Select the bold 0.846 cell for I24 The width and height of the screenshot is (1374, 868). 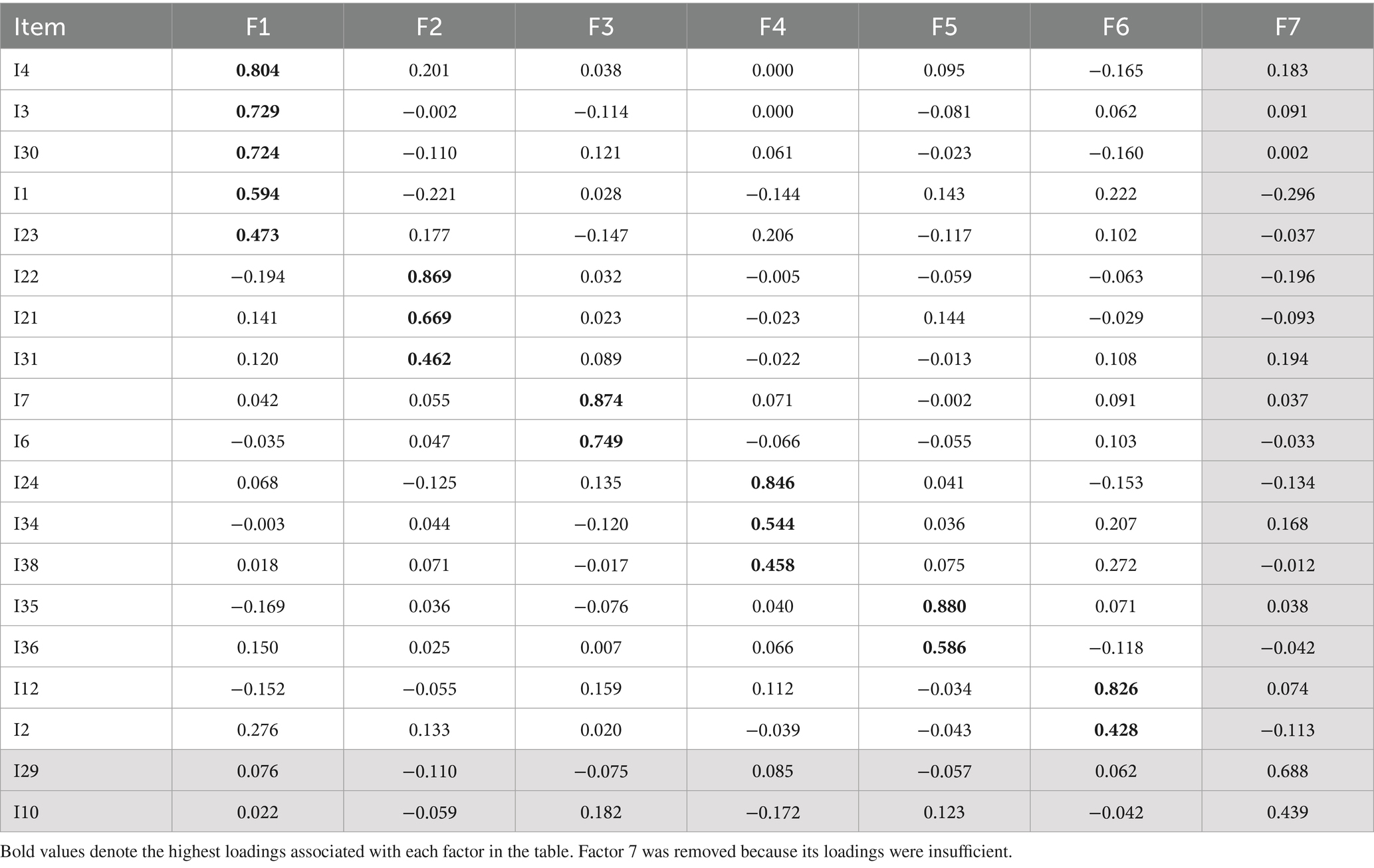(x=772, y=483)
